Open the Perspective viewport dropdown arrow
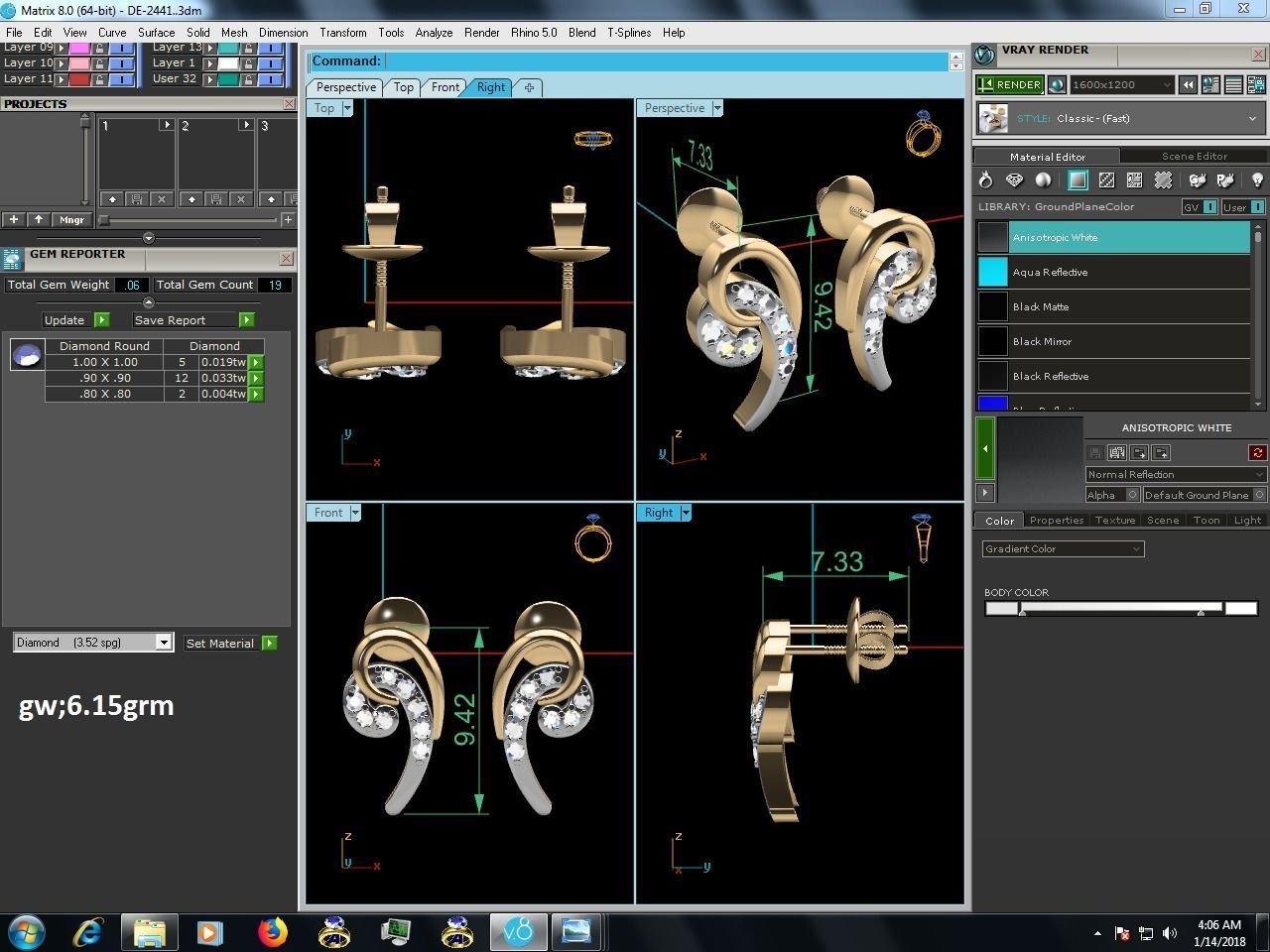 coord(717,108)
